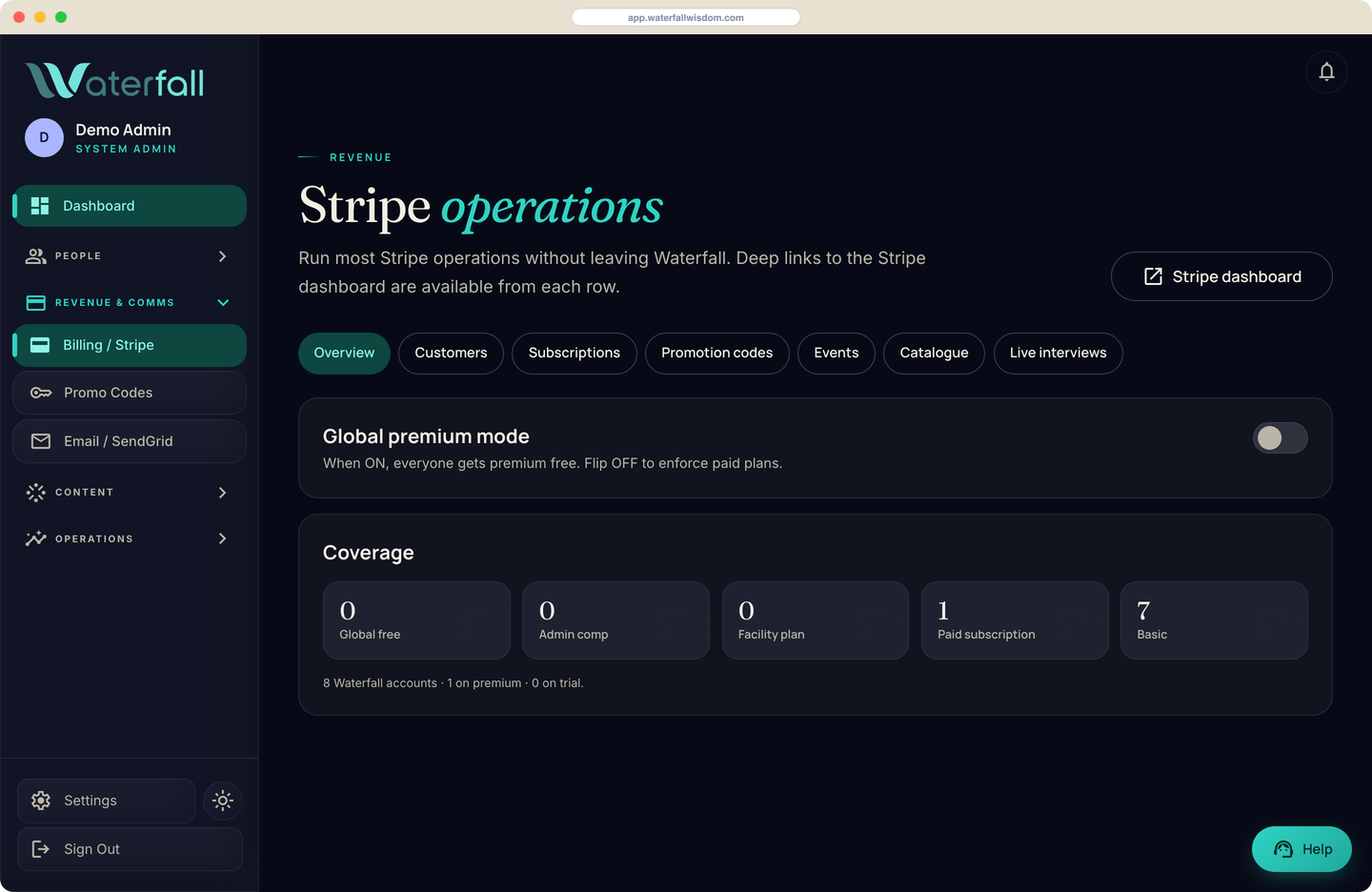The height and width of the screenshot is (892, 1372).
Task: Open Billing / Stripe sidebar item
Action: point(130,345)
